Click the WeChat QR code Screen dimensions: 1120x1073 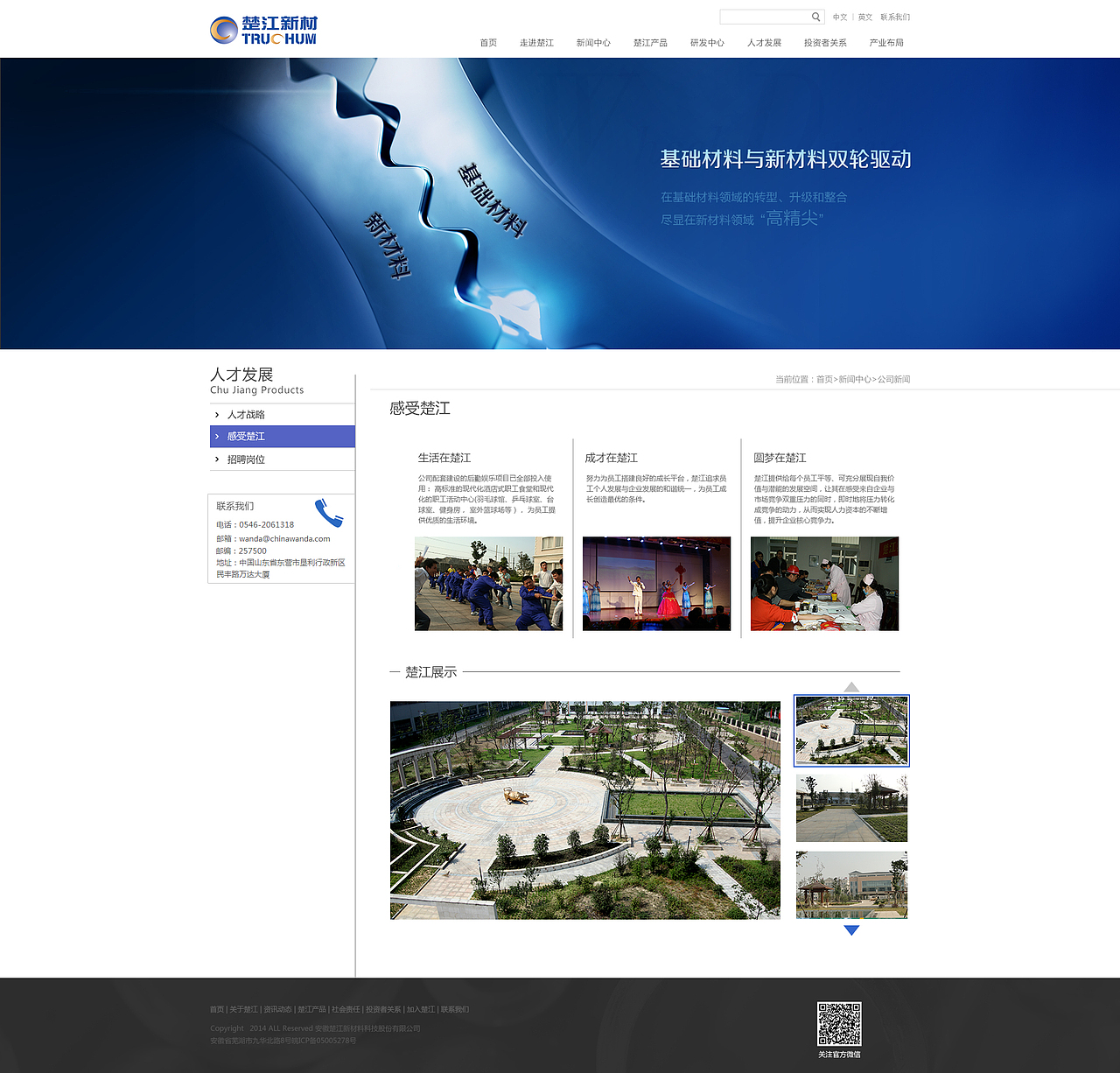[x=839, y=1024]
